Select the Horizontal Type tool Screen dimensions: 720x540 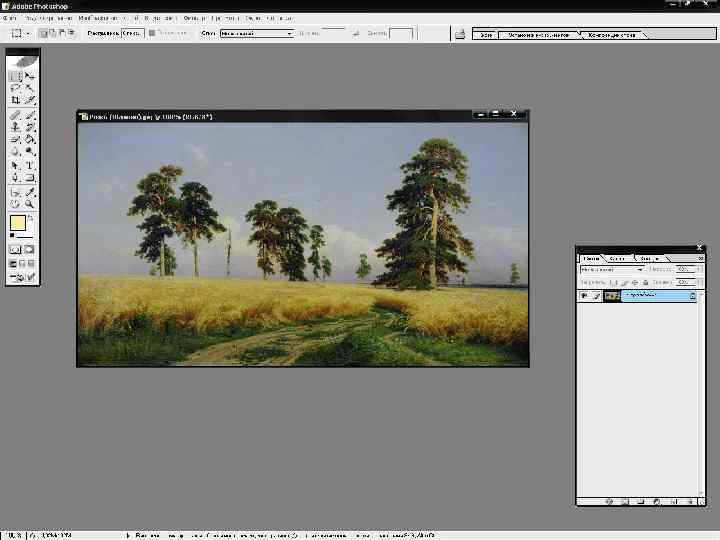30,165
